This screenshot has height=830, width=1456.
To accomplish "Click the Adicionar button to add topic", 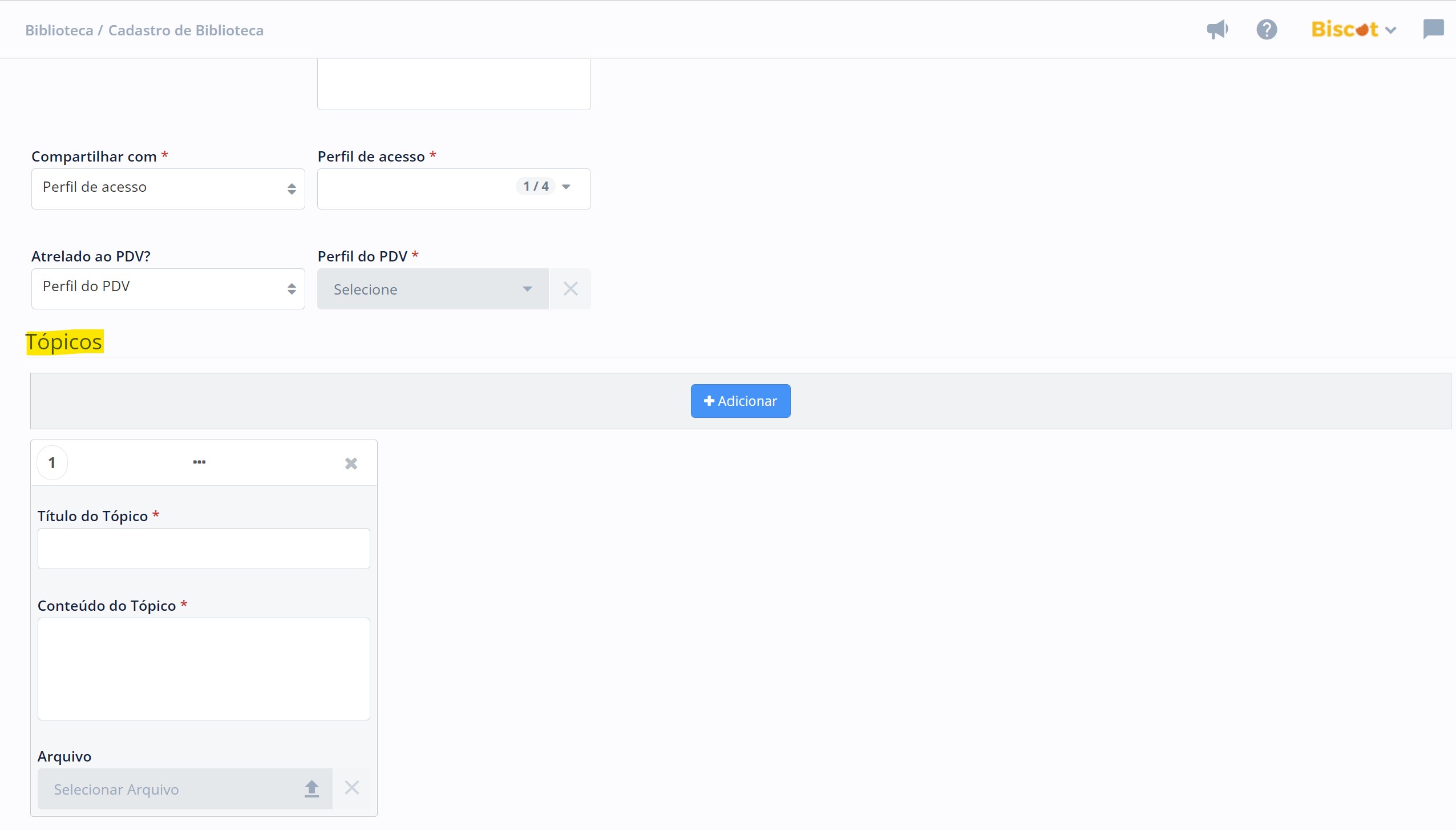I will coord(740,401).
